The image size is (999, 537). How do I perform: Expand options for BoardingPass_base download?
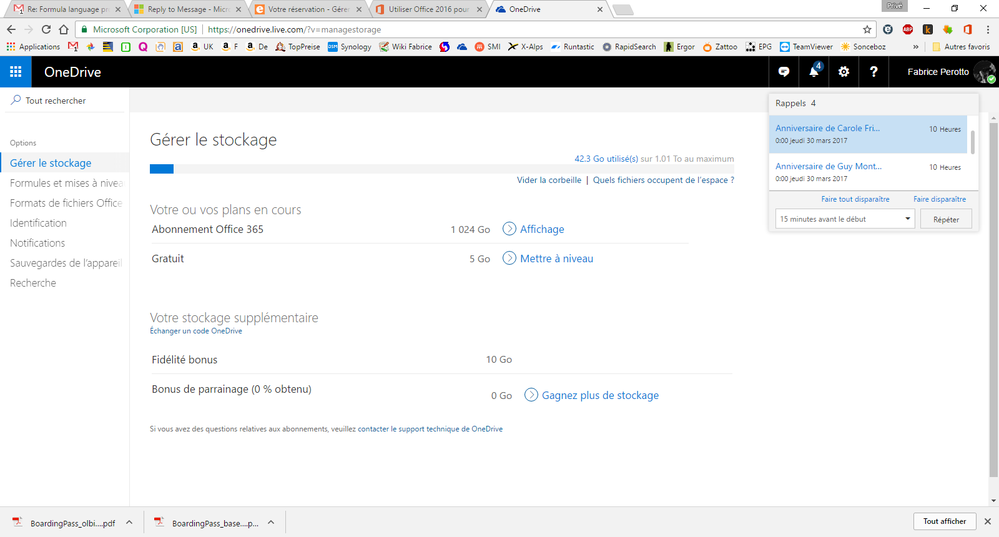coord(271,522)
